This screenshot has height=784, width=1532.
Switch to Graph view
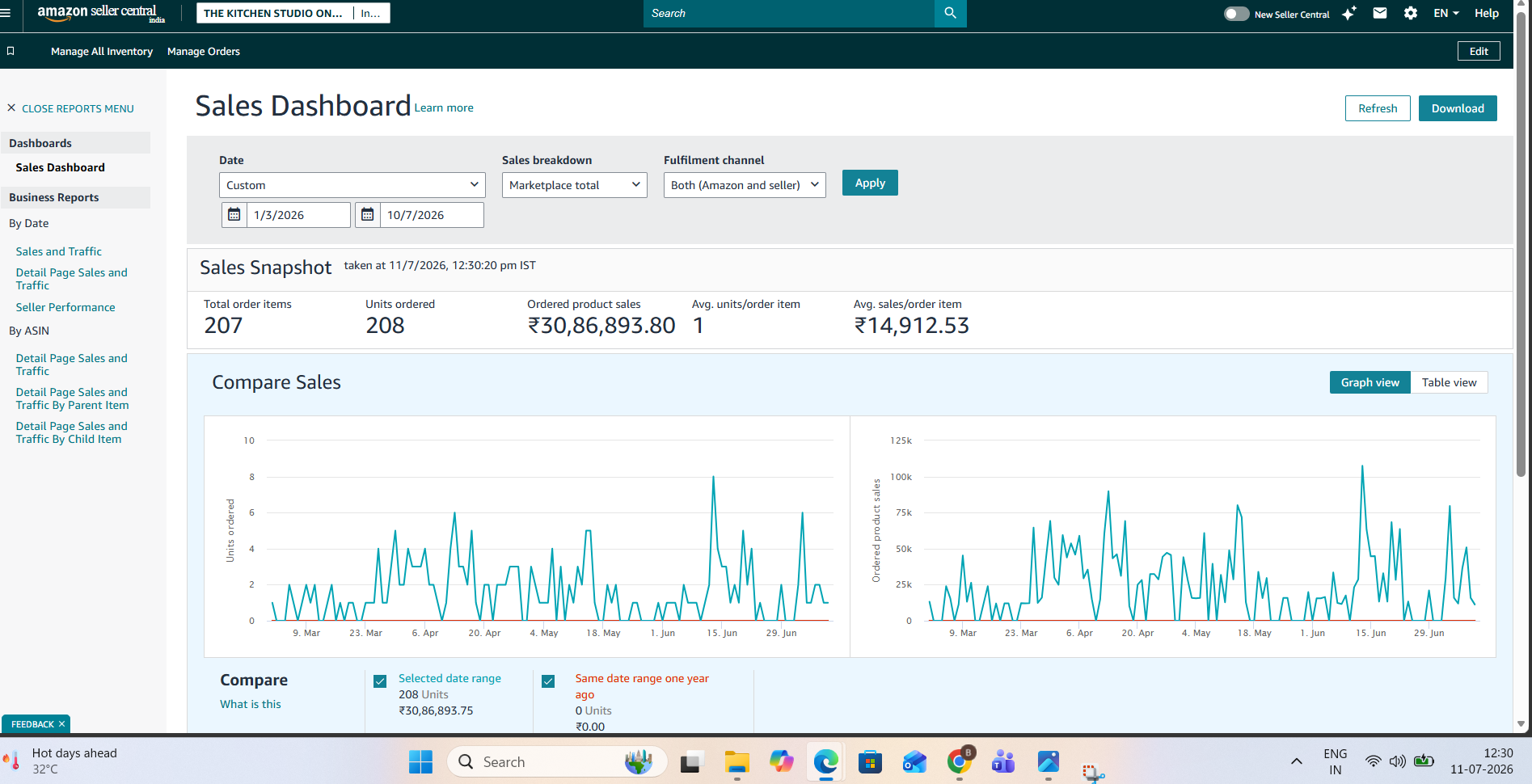(x=1370, y=382)
